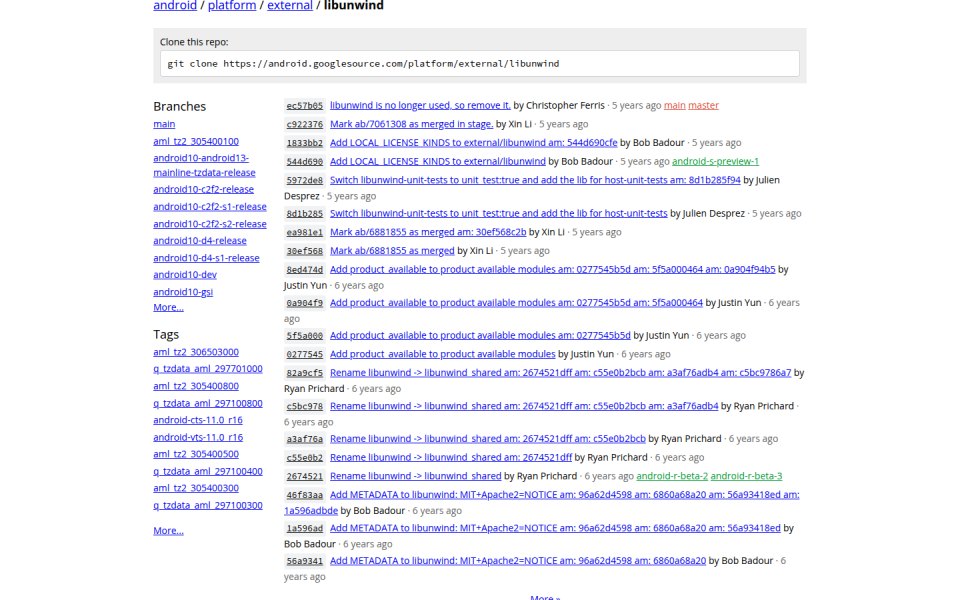
Task: Open tag android-cts-11.0_r16
Action: tap(198, 420)
